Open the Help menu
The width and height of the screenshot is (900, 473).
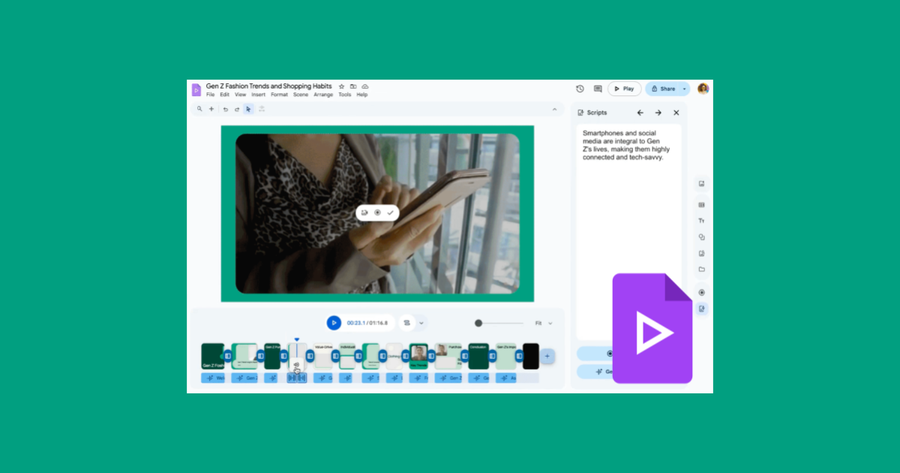point(362,95)
